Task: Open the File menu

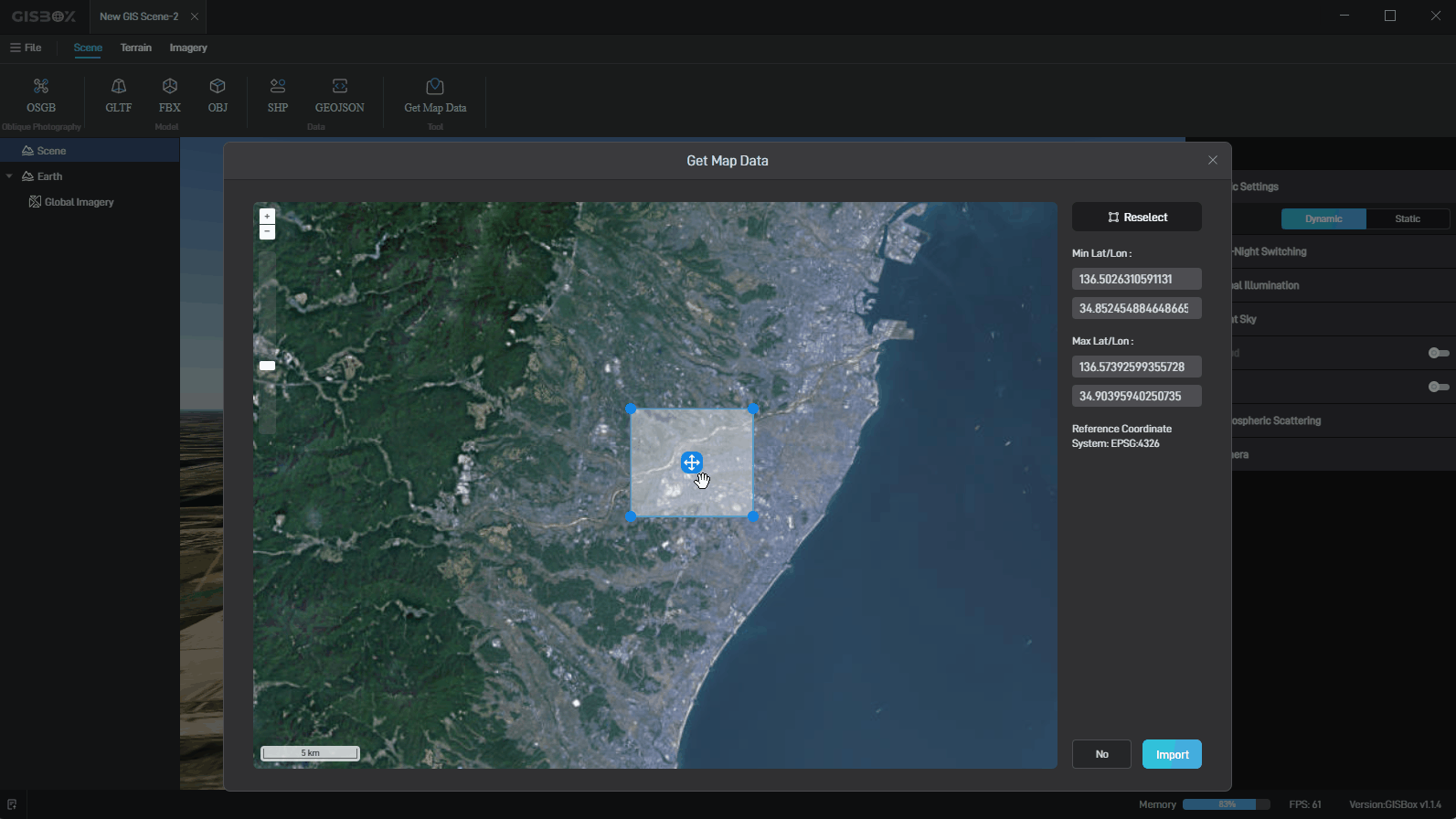Action: 27,48
